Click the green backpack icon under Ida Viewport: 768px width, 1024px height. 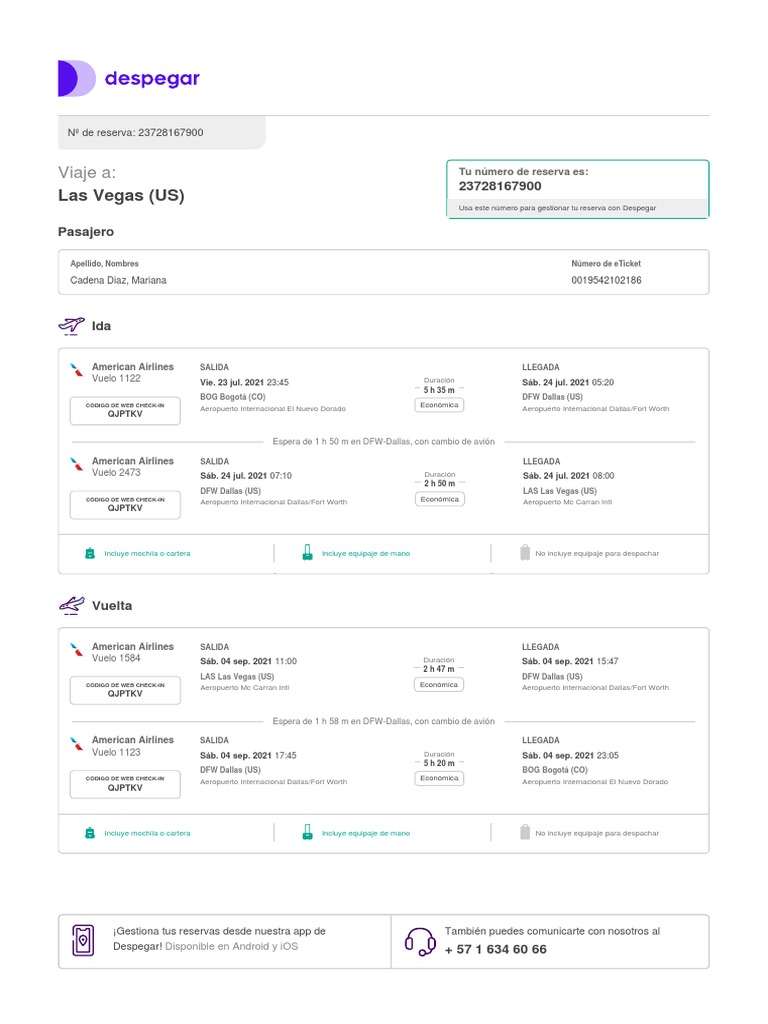tap(90, 553)
